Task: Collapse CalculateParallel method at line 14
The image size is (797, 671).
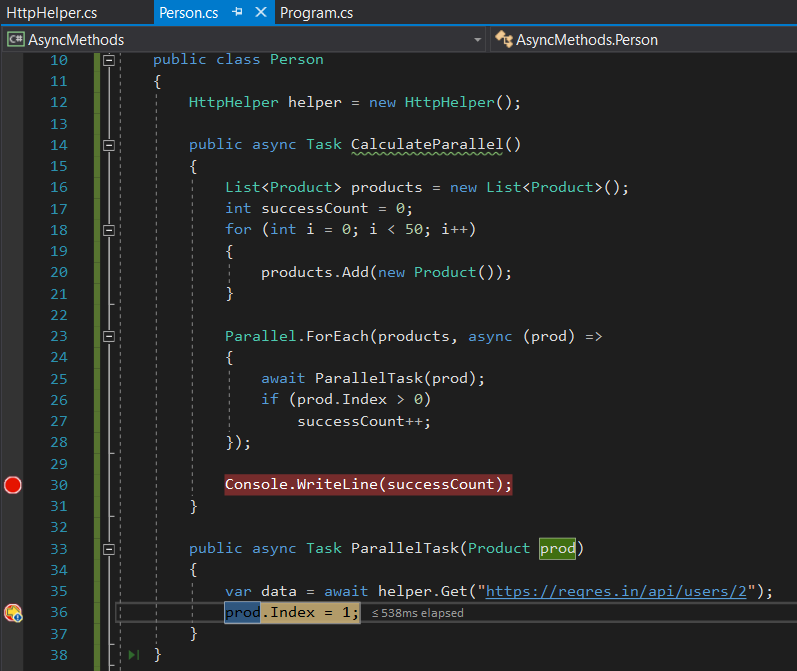Action: pos(109,145)
